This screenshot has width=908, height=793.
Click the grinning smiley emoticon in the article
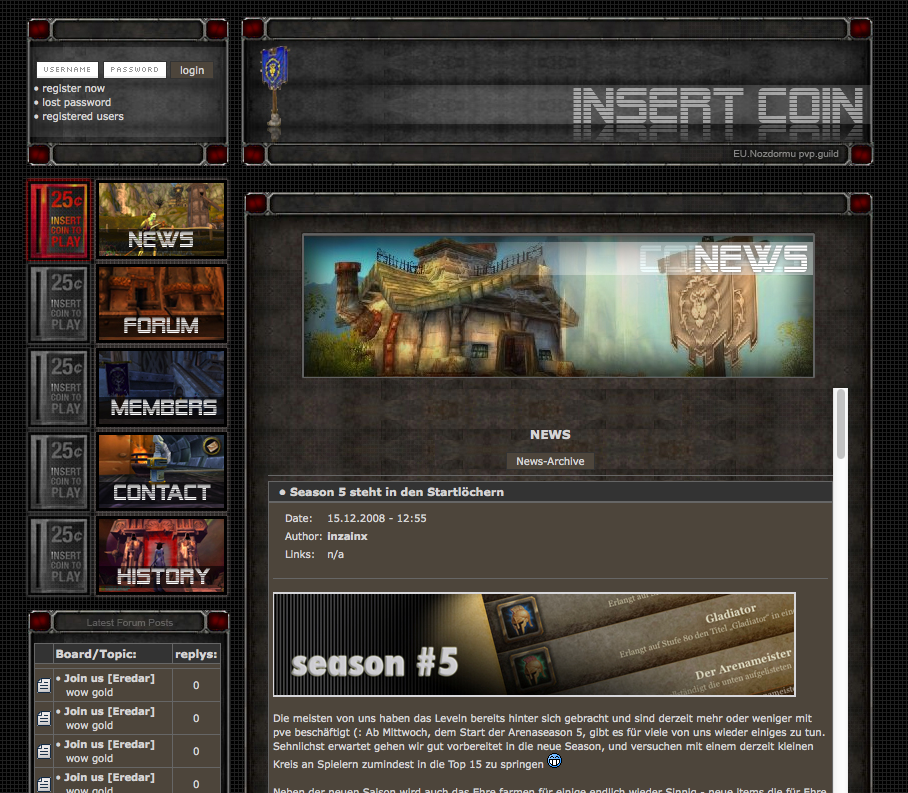pyautogui.click(x=554, y=761)
